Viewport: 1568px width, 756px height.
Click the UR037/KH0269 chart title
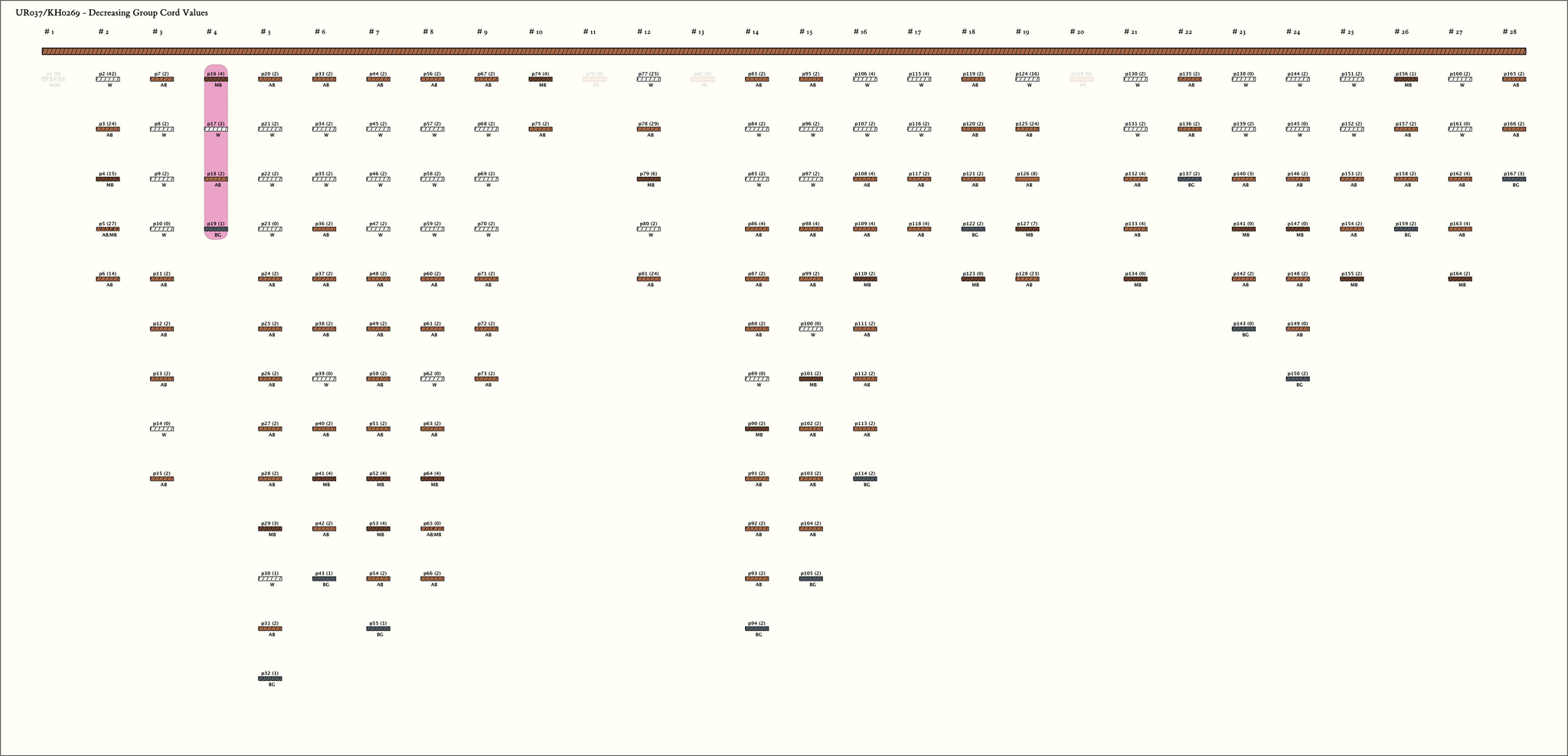(x=112, y=13)
